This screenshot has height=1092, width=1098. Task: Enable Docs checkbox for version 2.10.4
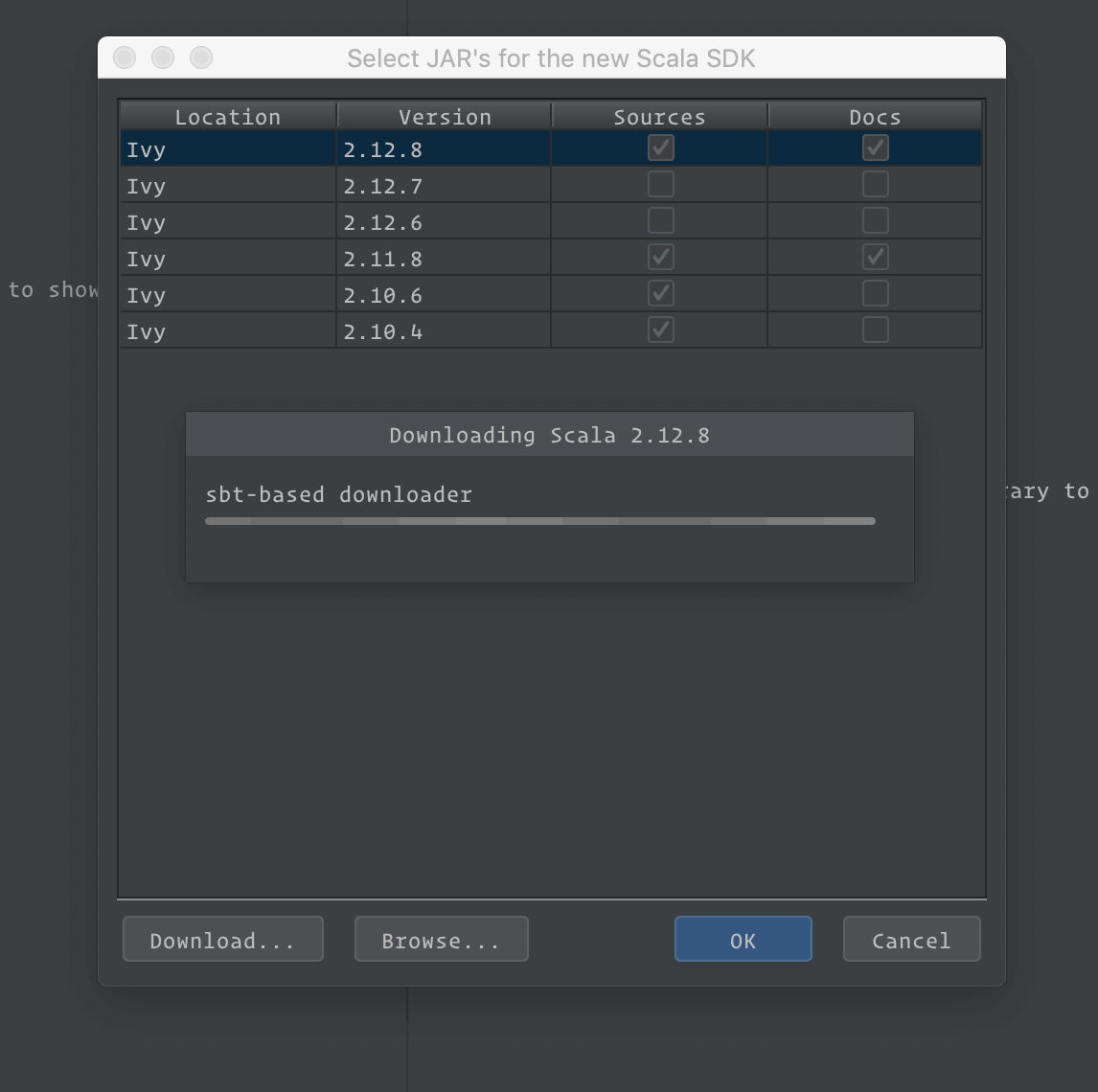pyautogui.click(x=876, y=330)
